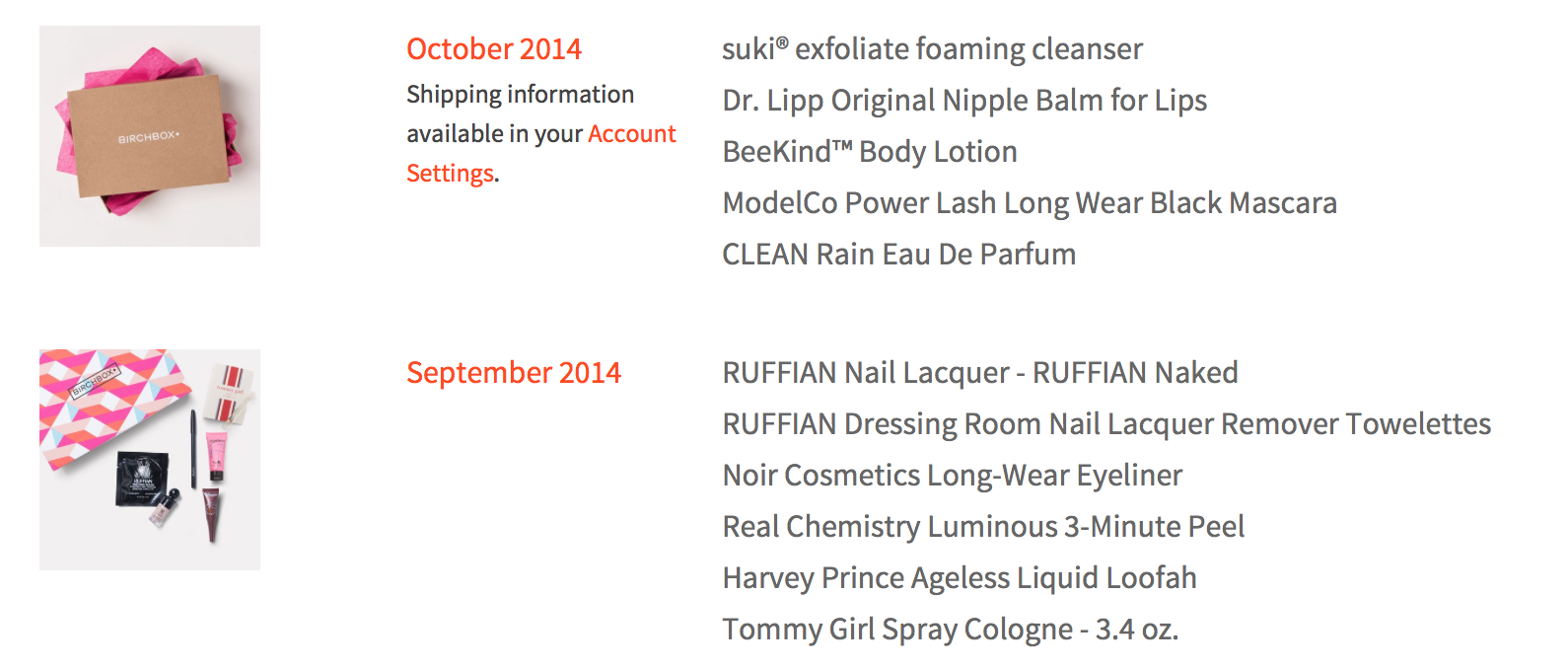Screen dimensions: 1568x669
Task: Select CLEAN Rain Eau De Parfum
Action: (899, 254)
